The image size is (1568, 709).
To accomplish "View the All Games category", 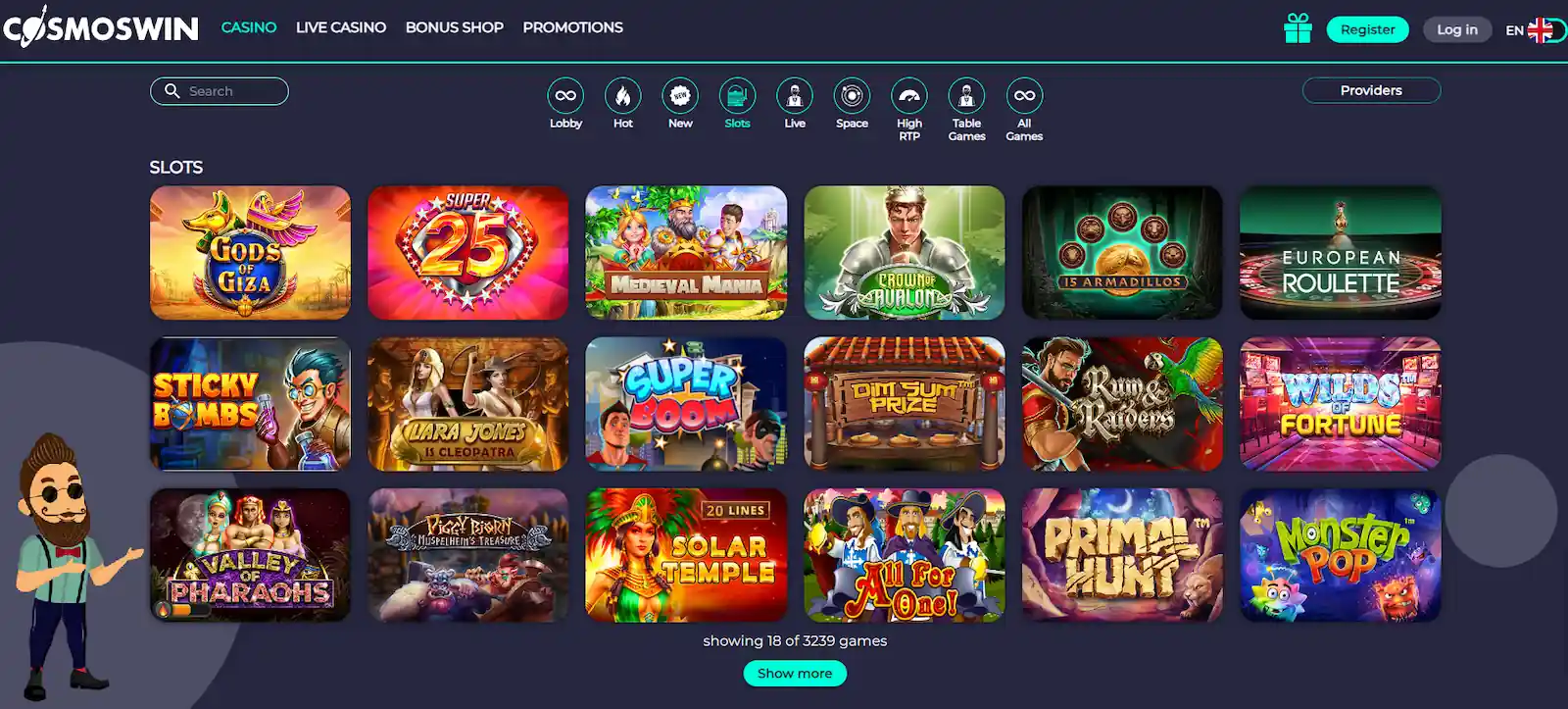I will tap(1024, 96).
